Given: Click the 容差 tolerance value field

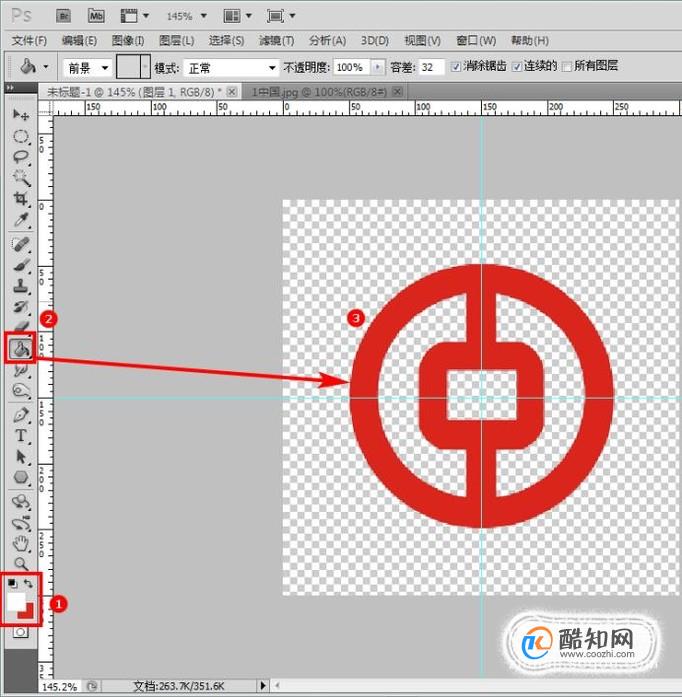Looking at the screenshot, I should point(431,67).
